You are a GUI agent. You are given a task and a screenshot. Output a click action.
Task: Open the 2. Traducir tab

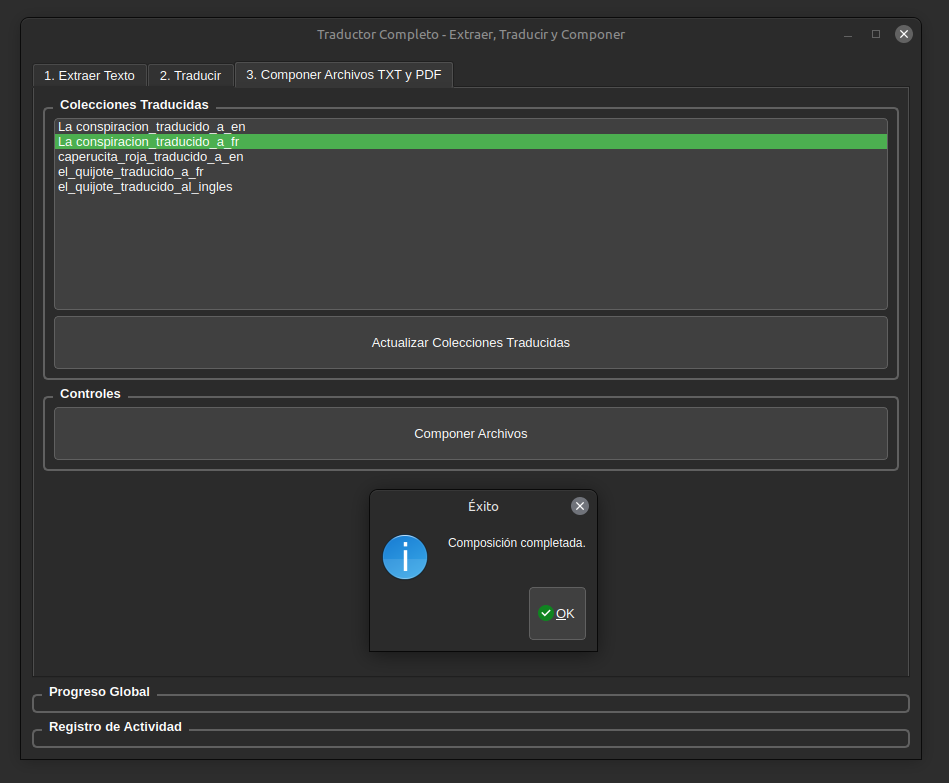[x=190, y=75]
